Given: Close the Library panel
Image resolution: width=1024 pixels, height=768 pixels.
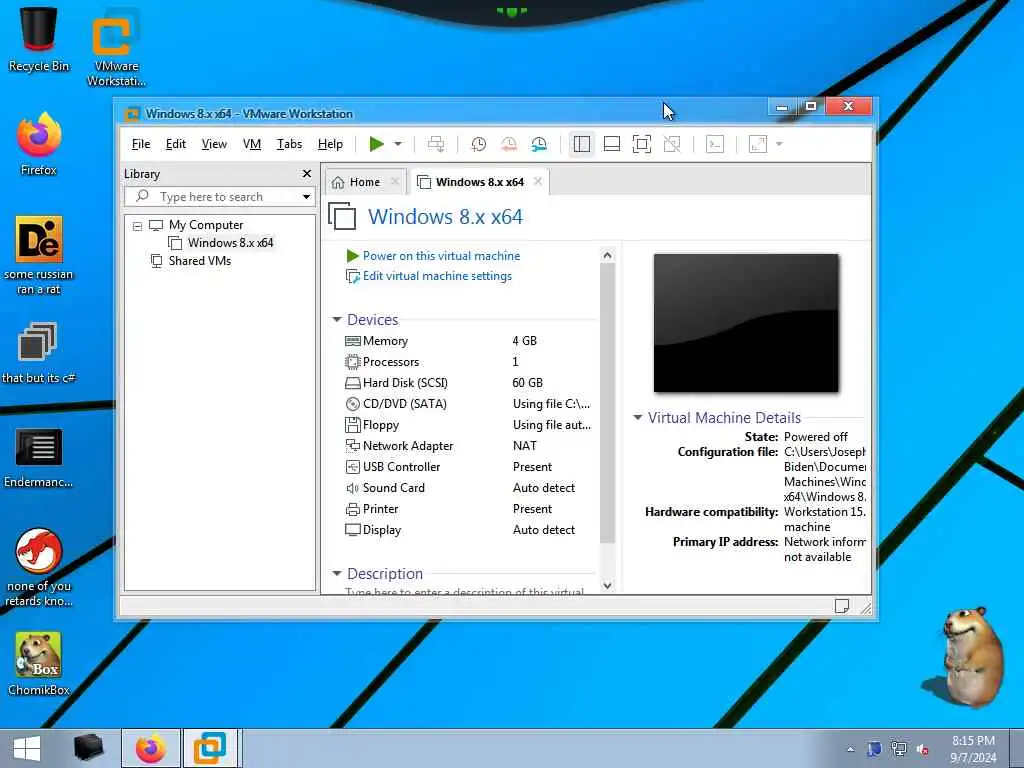Looking at the screenshot, I should [x=307, y=174].
